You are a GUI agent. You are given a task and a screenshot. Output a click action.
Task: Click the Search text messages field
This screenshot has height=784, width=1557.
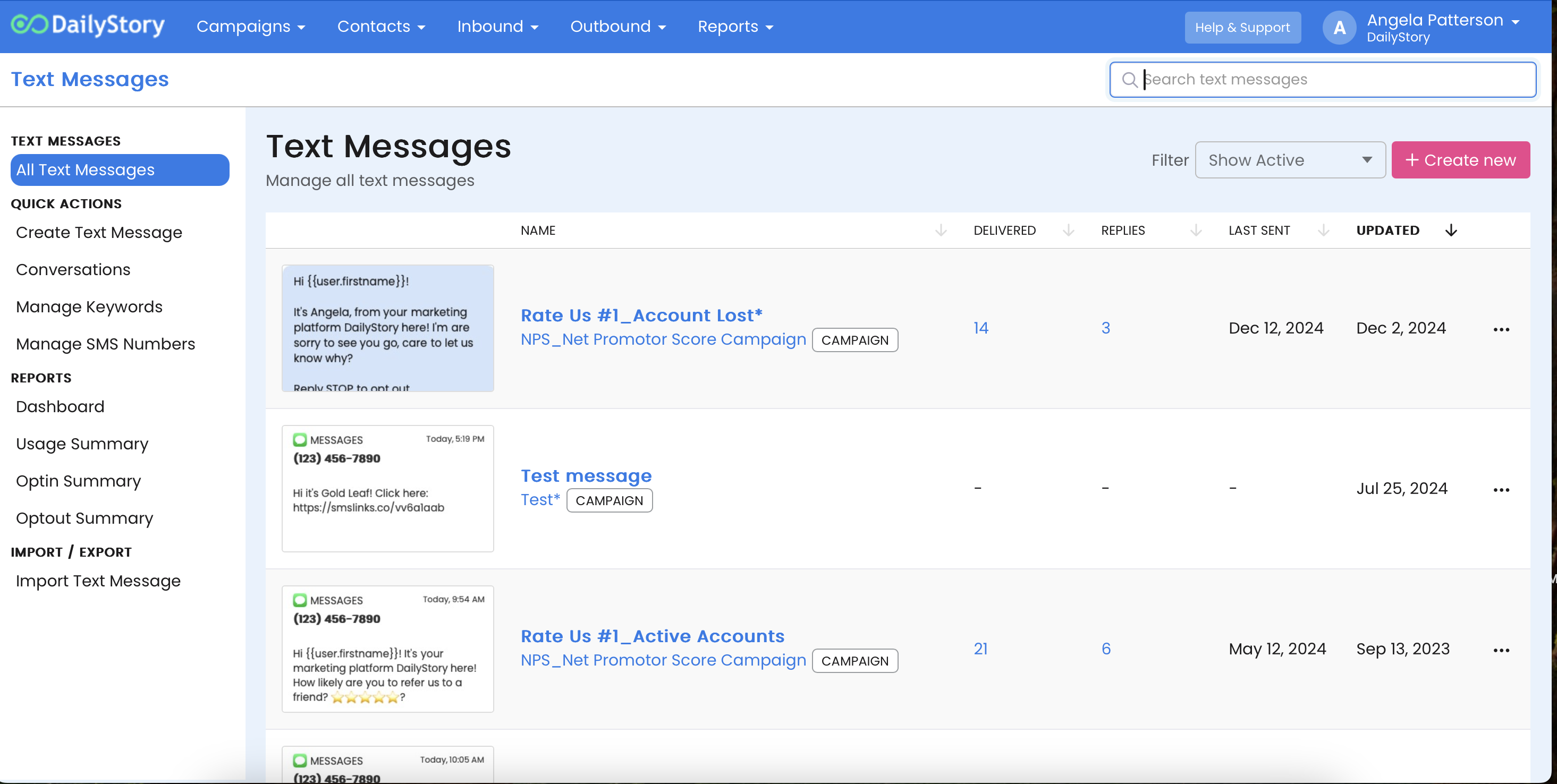(1323, 79)
